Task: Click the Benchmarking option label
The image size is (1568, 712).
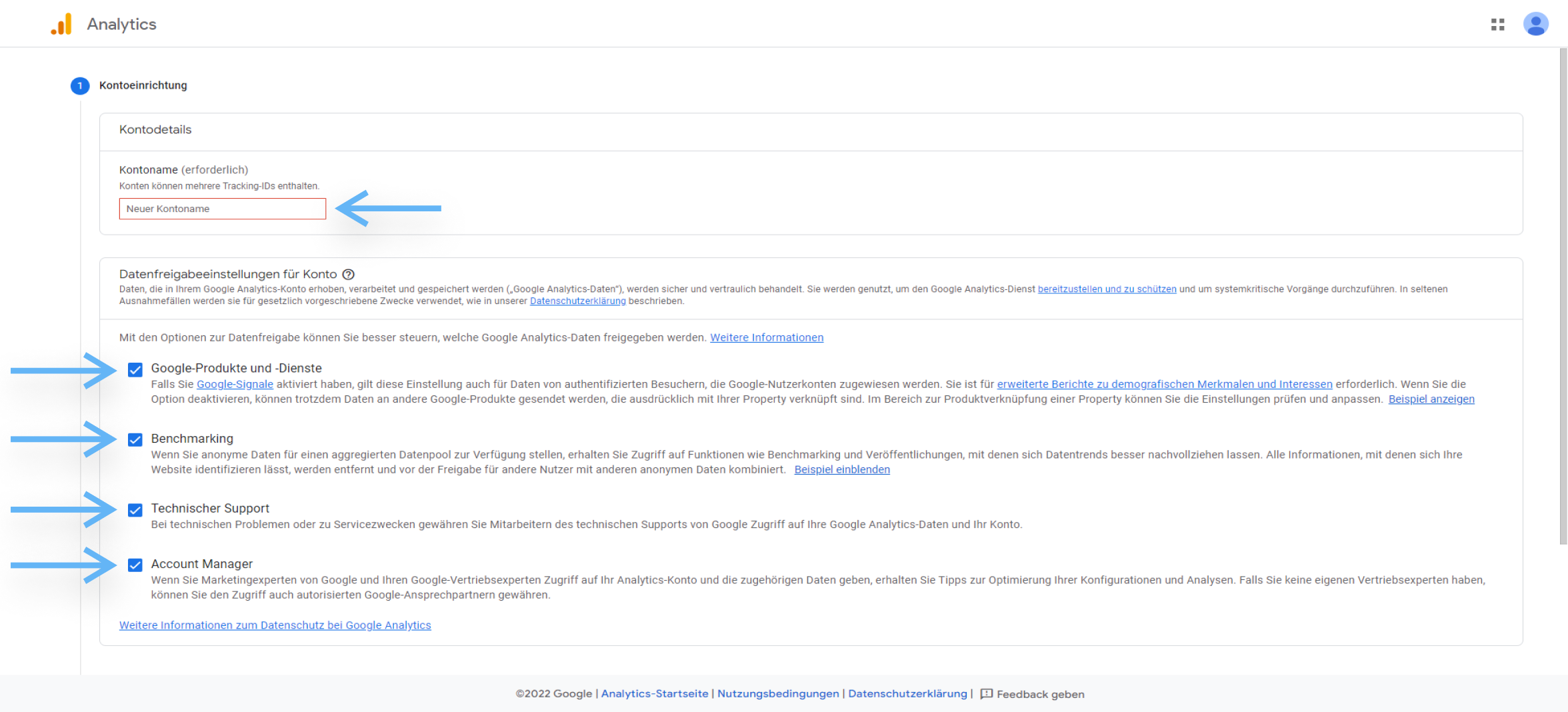Action: [192, 439]
